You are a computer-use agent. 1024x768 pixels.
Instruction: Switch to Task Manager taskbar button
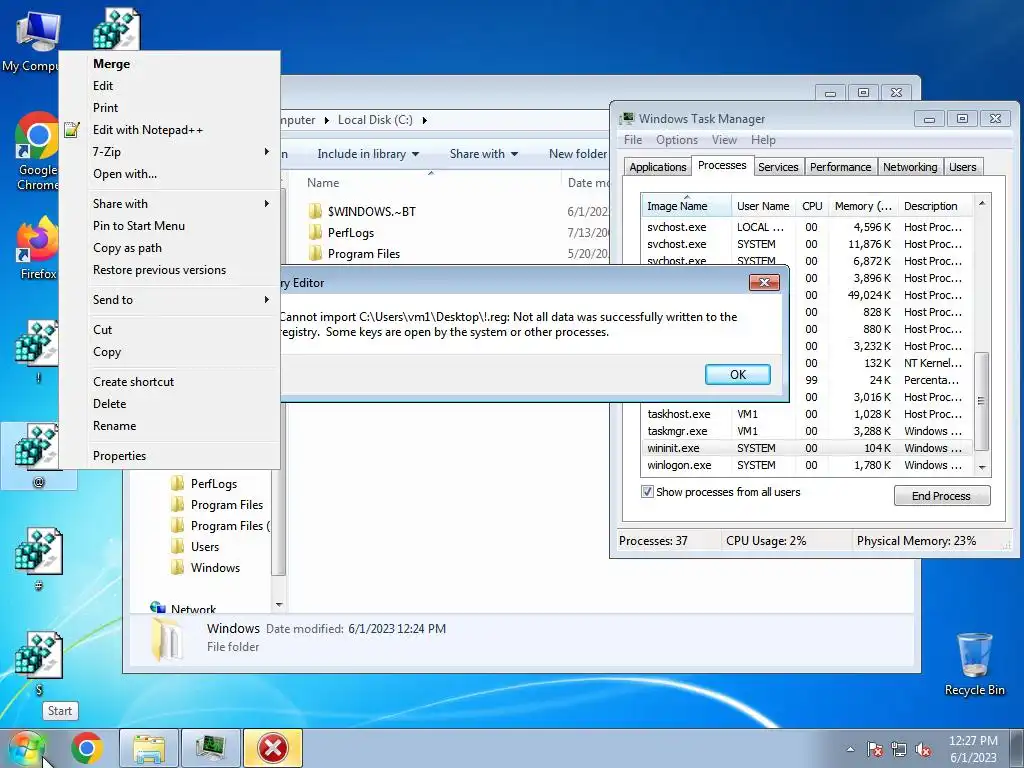coord(211,748)
